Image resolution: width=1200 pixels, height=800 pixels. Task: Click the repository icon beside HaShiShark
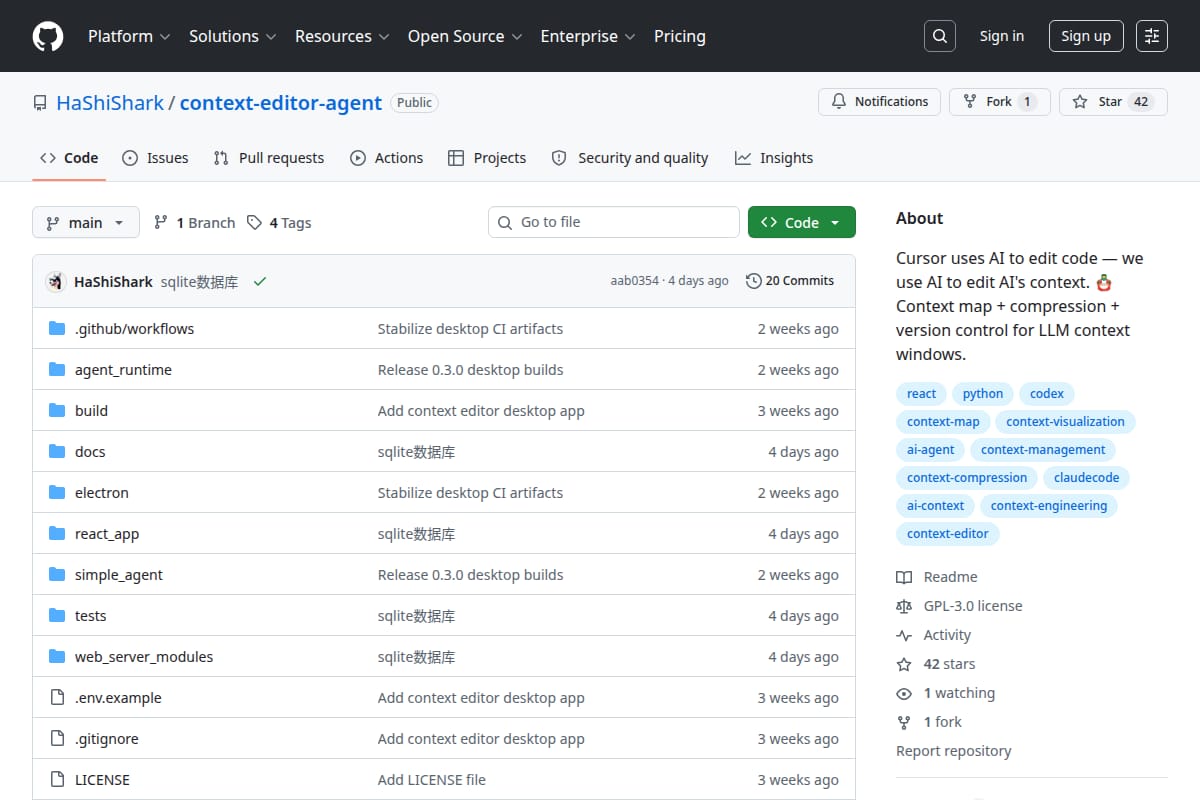pos(40,103)
